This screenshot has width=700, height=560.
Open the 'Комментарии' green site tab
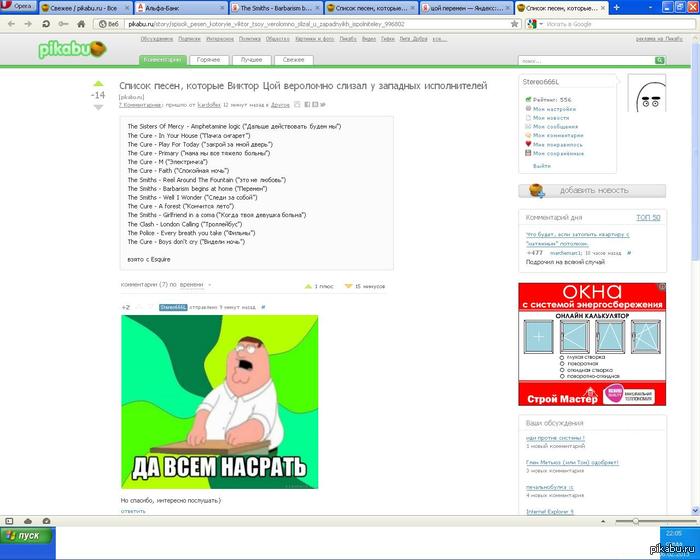pos(163,60)
